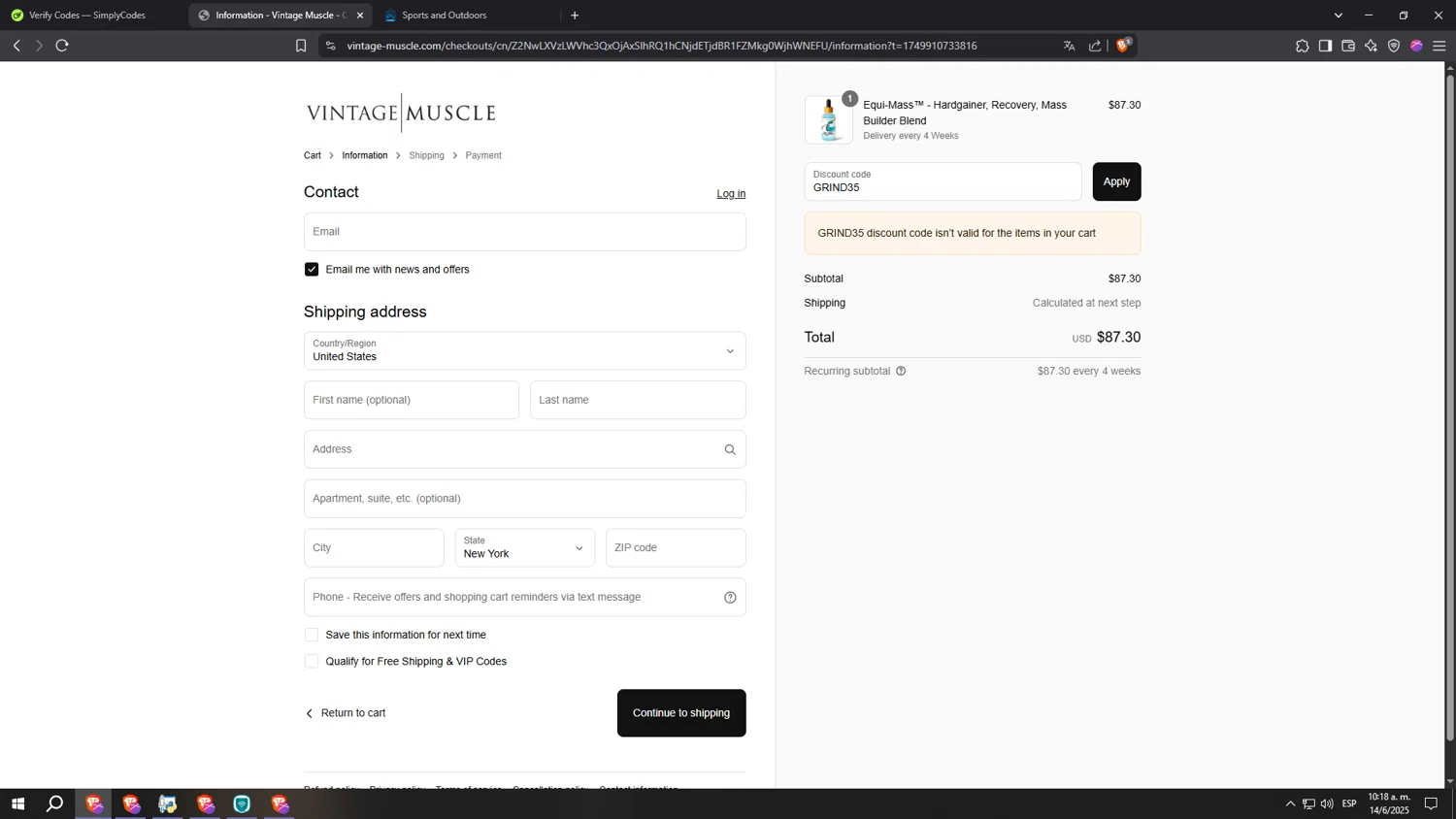Open Brave Wallet icon
The image size is (1456, 819).
(x=1348, y=46)
